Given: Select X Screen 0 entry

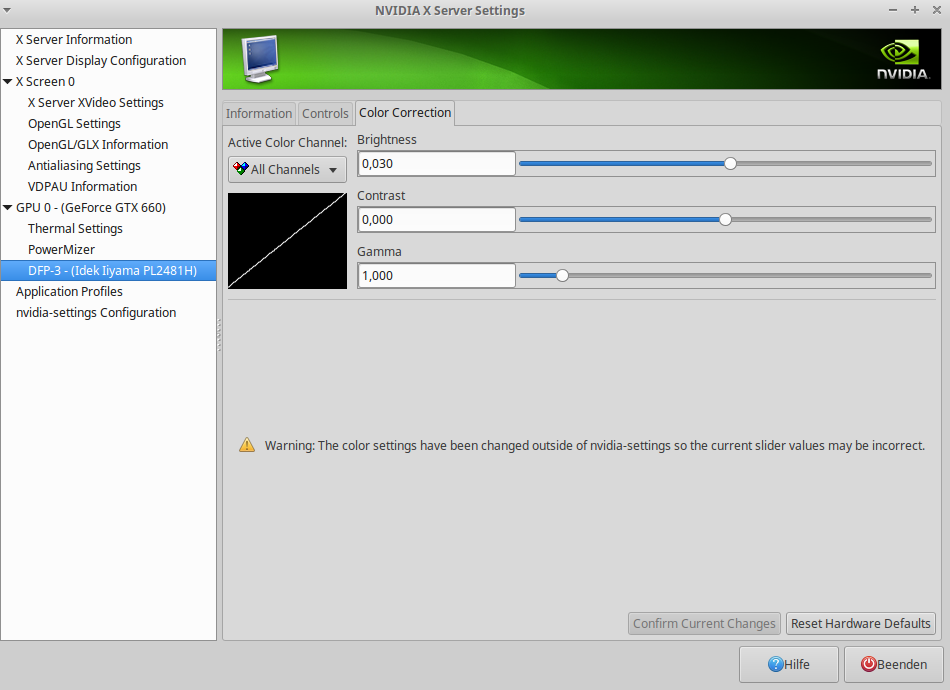Looking at the screenshot, I should 45,81.
